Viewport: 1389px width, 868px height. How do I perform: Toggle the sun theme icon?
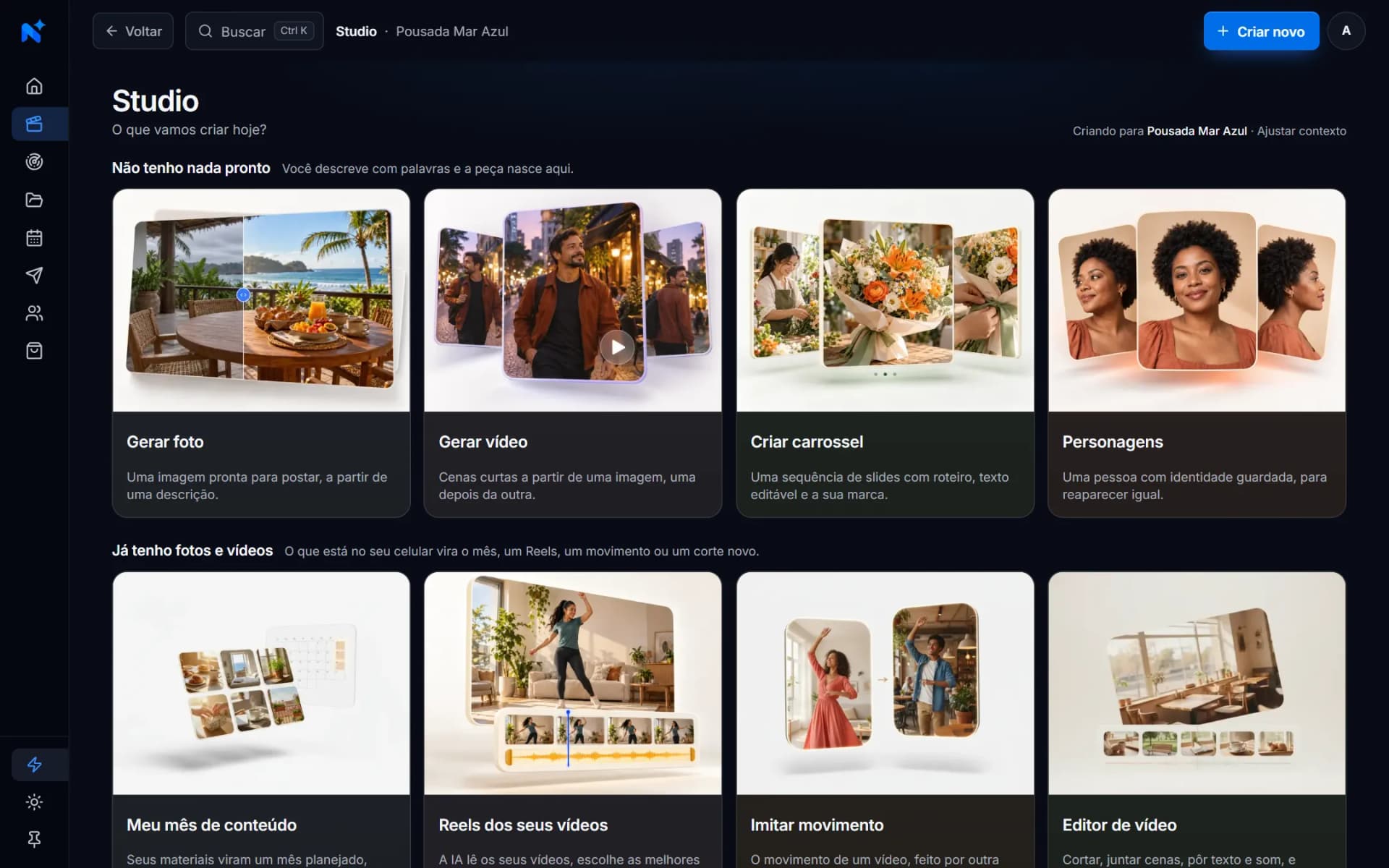click(34, 802)
